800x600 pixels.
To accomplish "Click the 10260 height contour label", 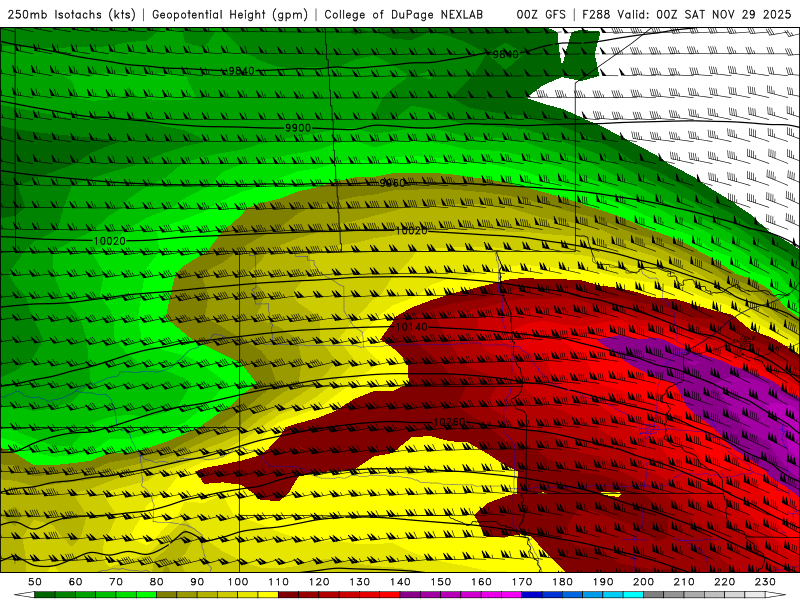I will click(449, 422).
